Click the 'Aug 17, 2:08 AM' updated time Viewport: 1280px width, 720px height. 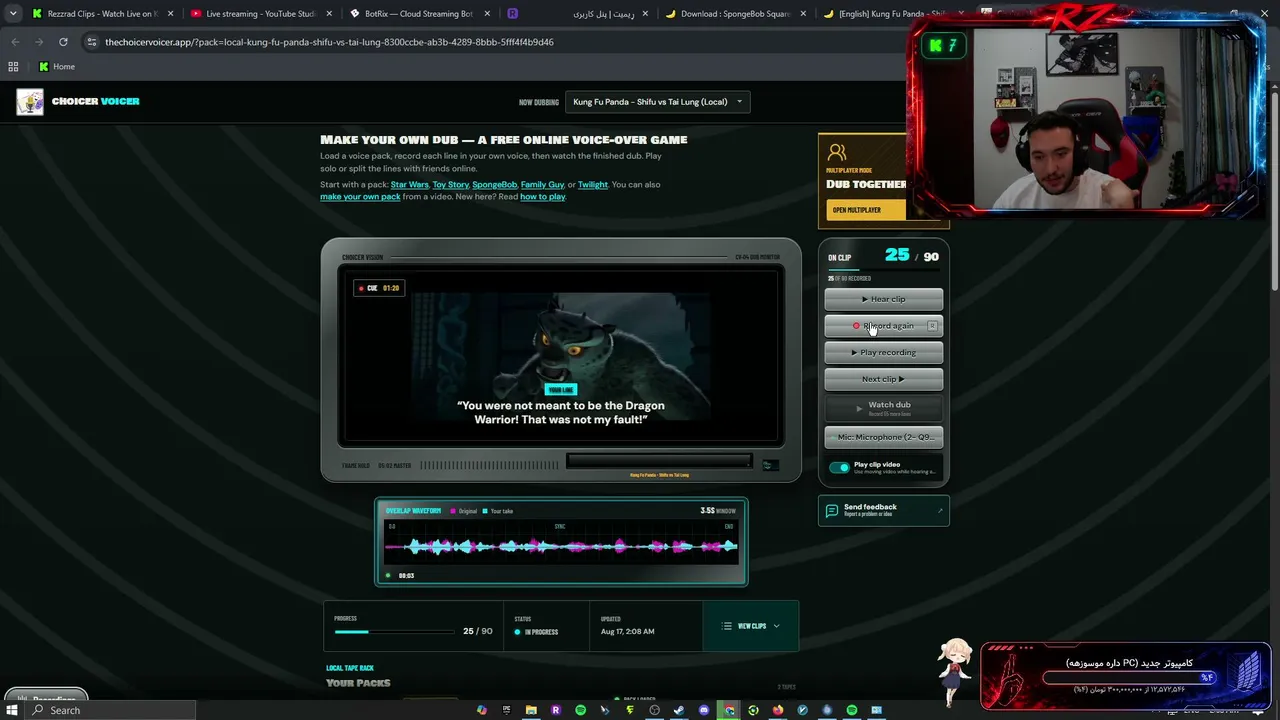point(628,632)
